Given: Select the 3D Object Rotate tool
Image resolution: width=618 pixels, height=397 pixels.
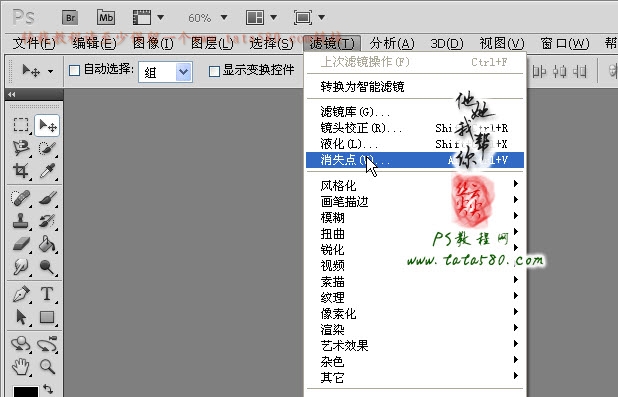Looking at the screenshot, I should coord(21,344).
